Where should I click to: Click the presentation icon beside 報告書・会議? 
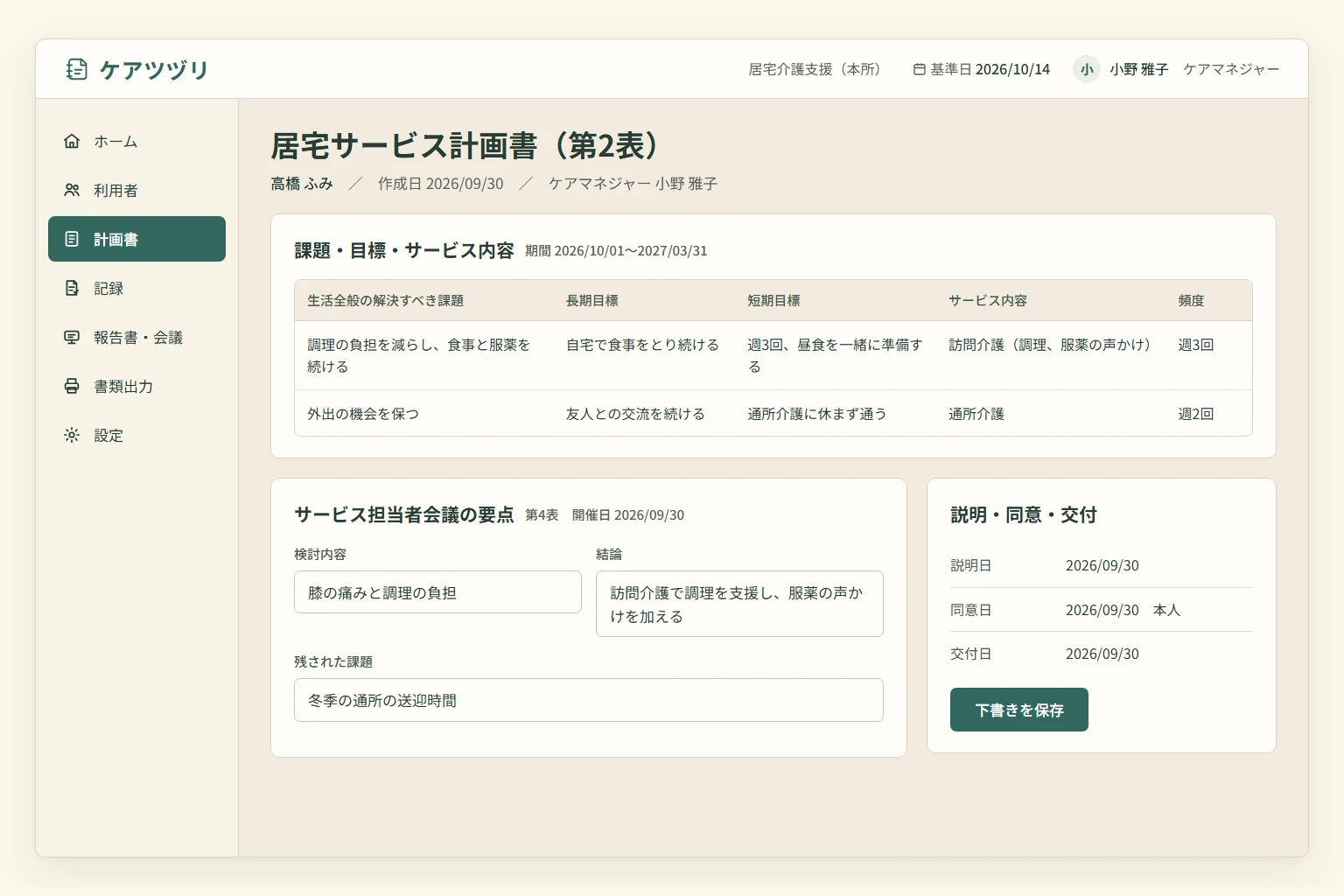pos(72,337)
